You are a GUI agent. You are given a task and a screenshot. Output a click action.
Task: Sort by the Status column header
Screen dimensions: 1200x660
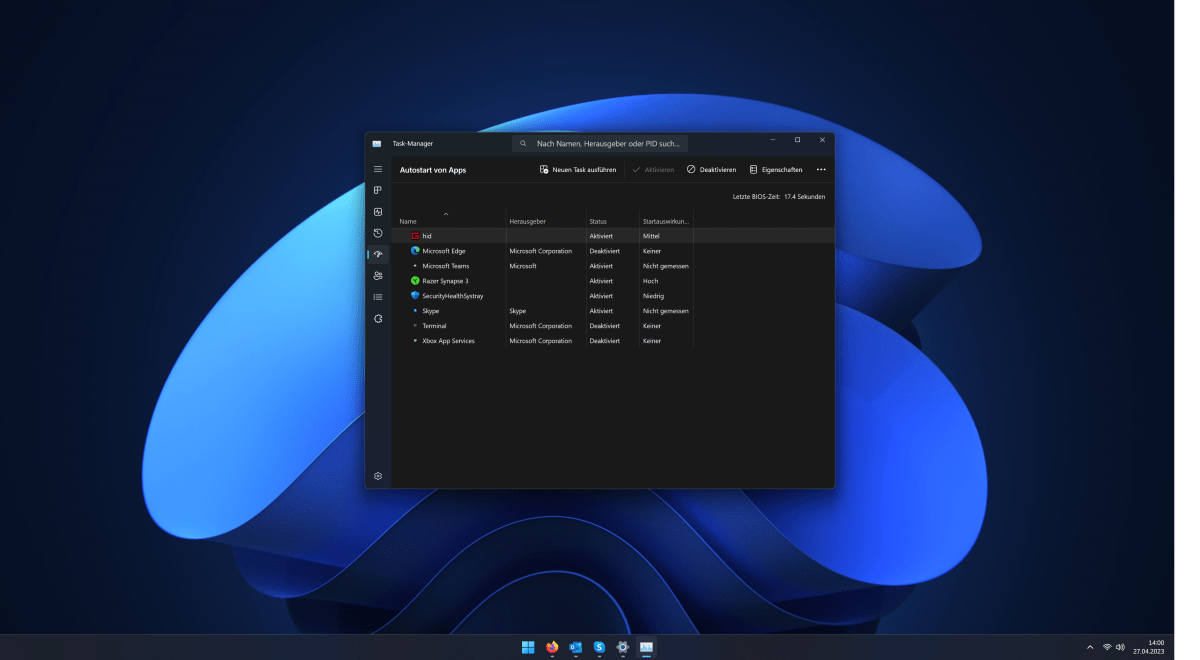point(598,221)
